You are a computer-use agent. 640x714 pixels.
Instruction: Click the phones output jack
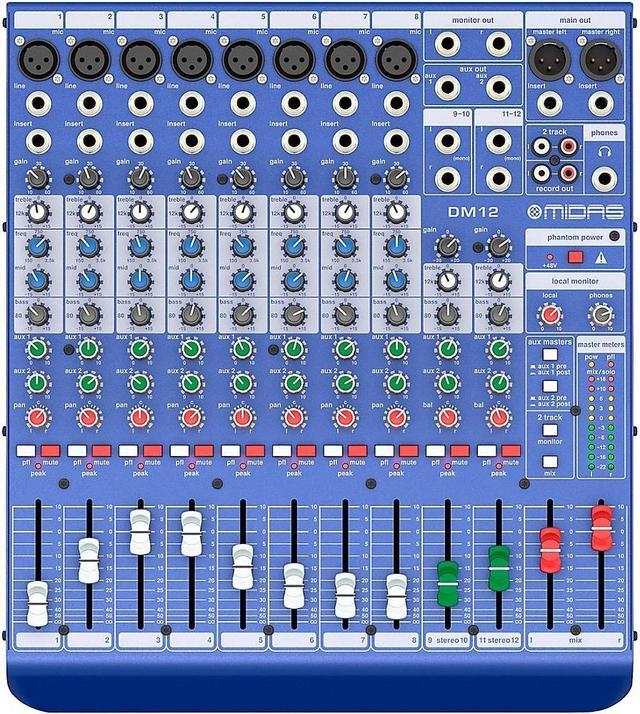[x=604, y=179]
